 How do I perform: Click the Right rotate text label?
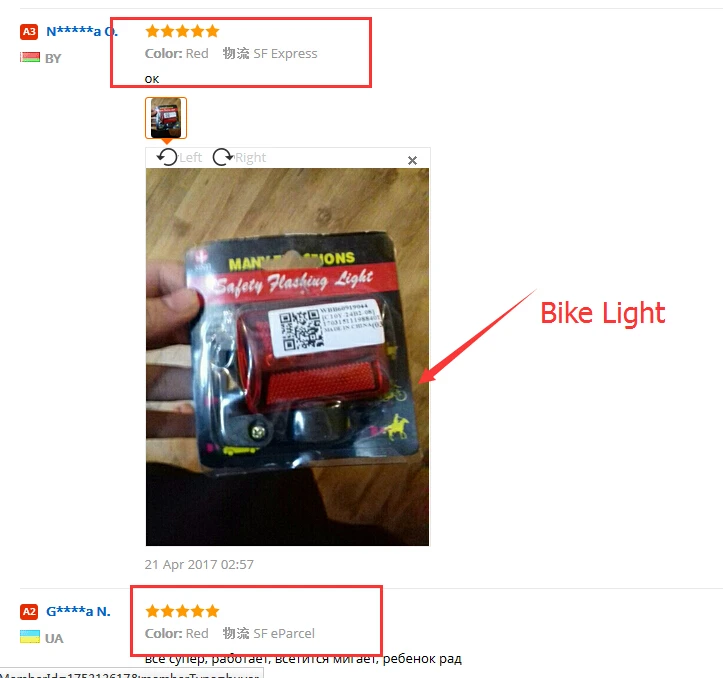(x=250, y=158)
